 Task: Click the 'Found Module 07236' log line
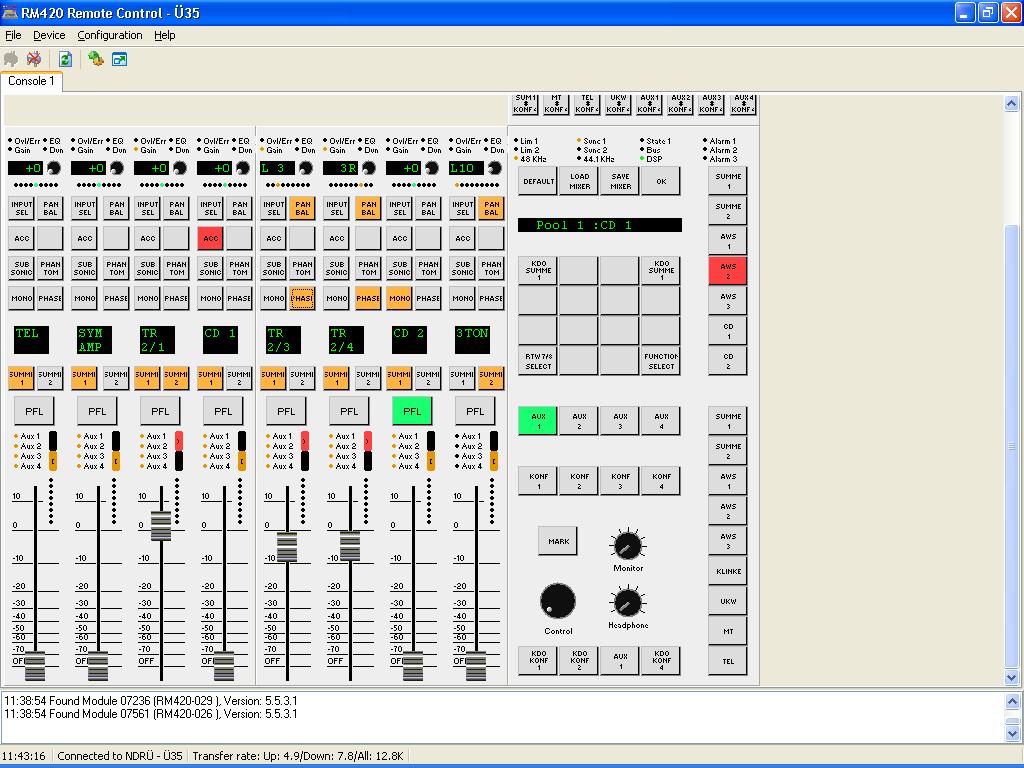tap(151, 701)
